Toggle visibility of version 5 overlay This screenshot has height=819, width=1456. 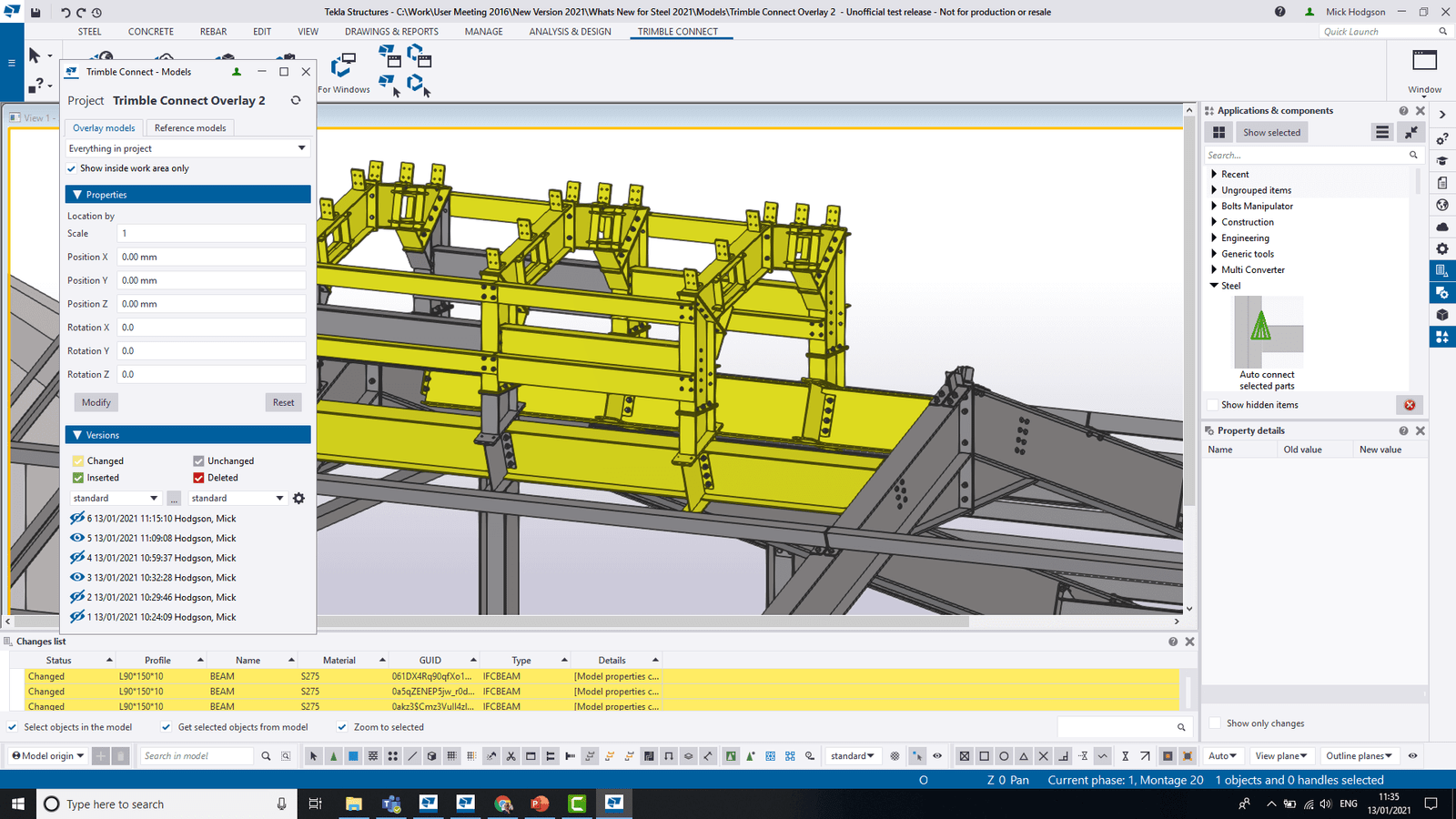tap(77, 538)
